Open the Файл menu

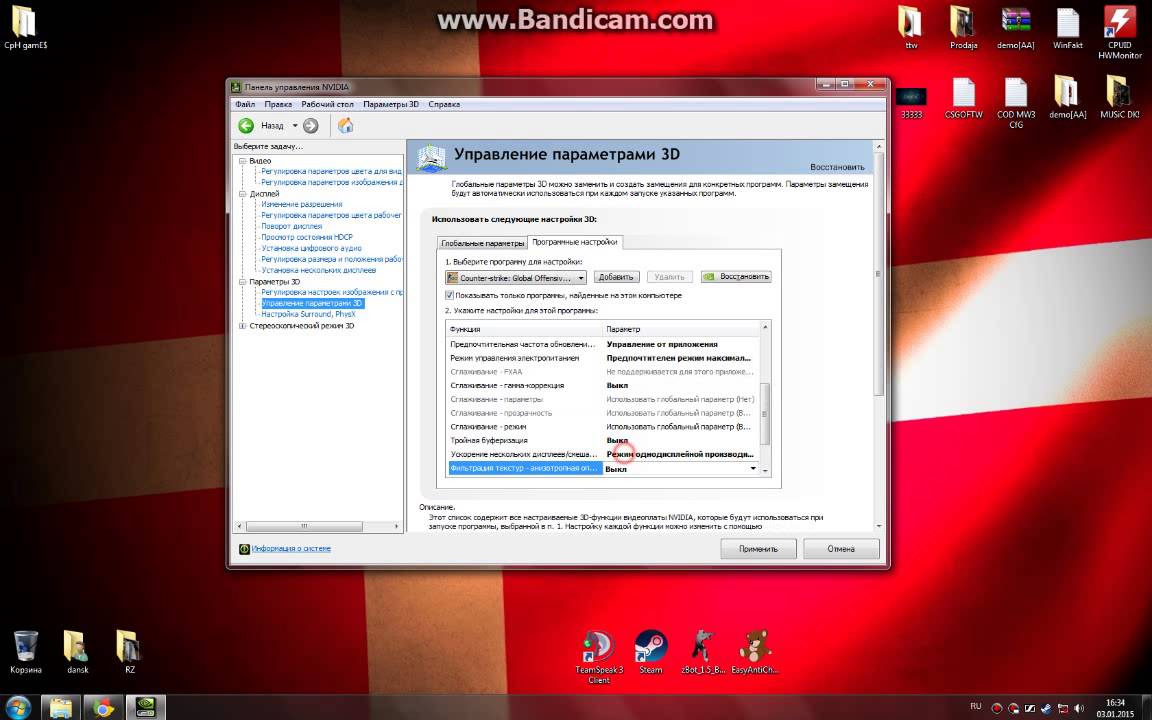click(245, 104)
